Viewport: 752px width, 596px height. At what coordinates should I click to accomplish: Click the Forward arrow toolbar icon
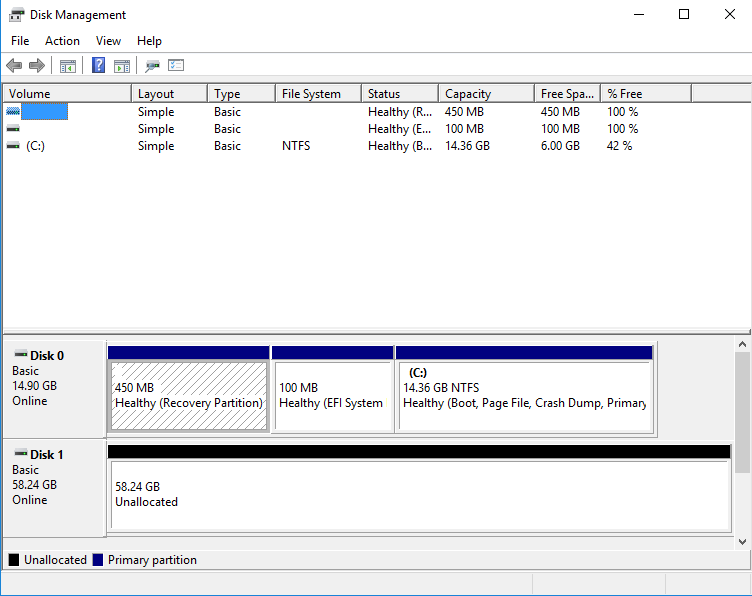point(37,65)
